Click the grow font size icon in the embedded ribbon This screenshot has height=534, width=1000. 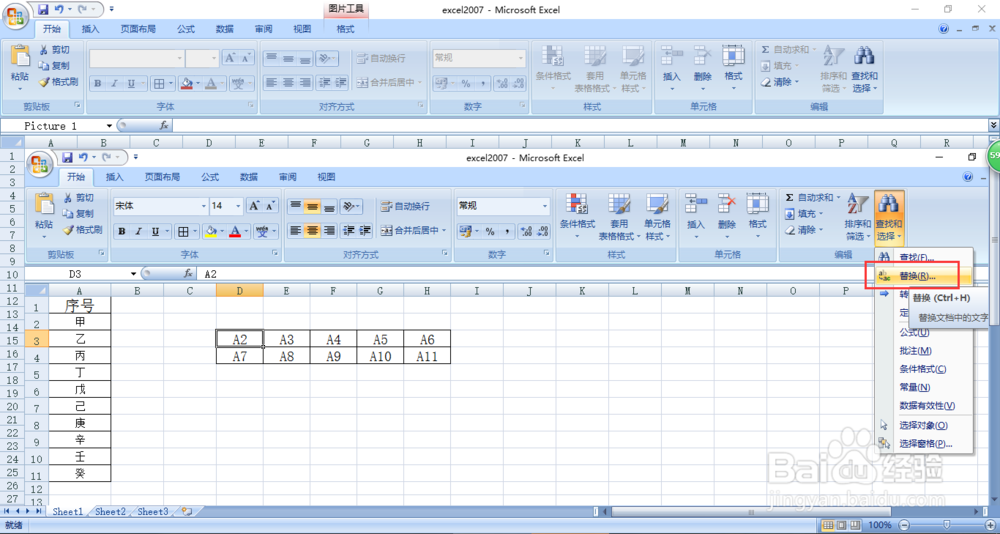(x=255, y=205)
